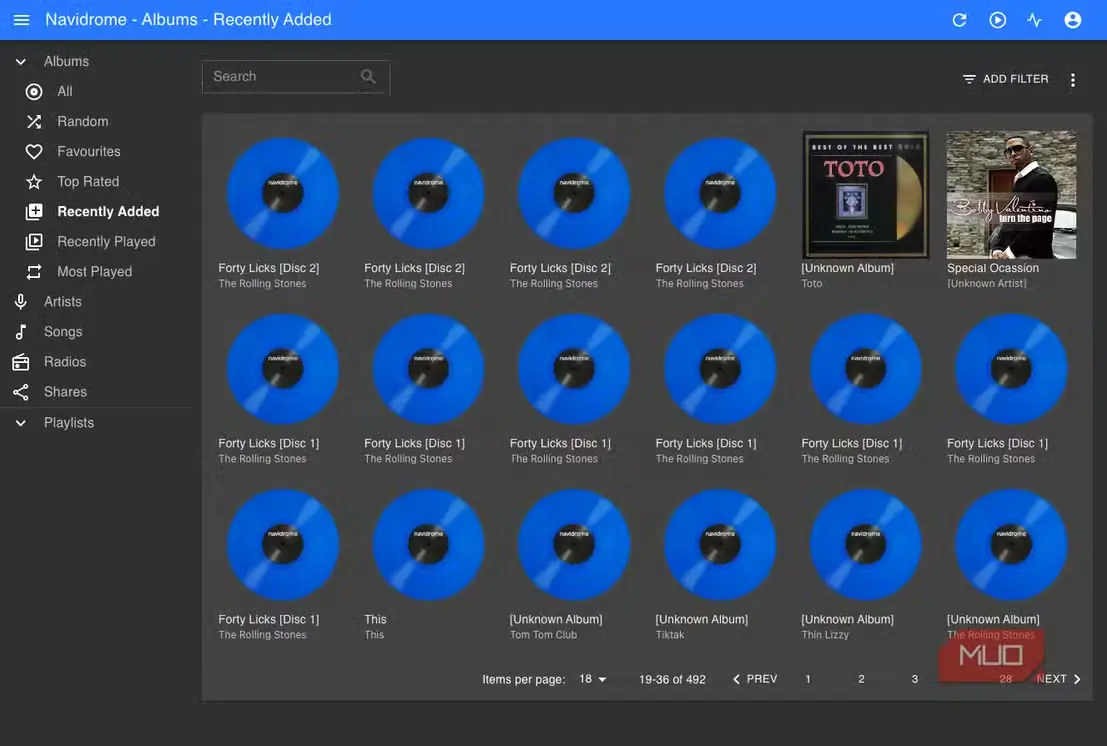Screen dimensions: 1107x746
Task: Click the Recently Played icon in sidebar
Action: 34,241
